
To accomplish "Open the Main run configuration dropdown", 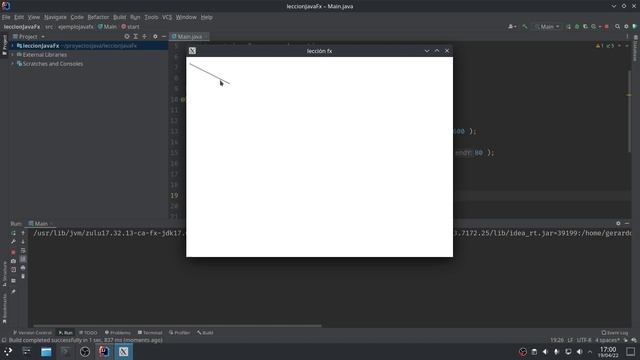I will [547, 27].
